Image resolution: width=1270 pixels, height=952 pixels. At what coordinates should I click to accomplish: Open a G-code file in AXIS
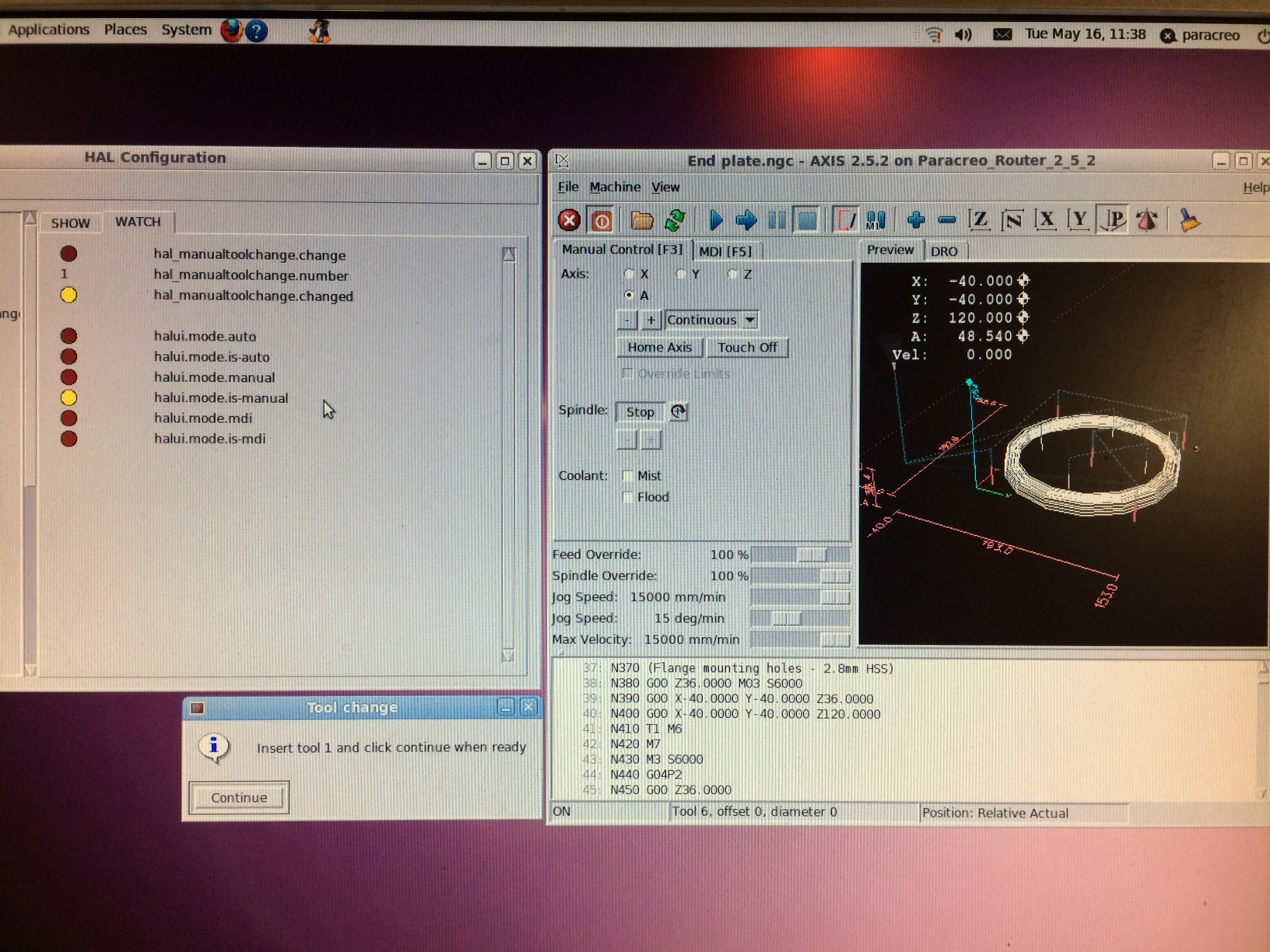(642, 220)
